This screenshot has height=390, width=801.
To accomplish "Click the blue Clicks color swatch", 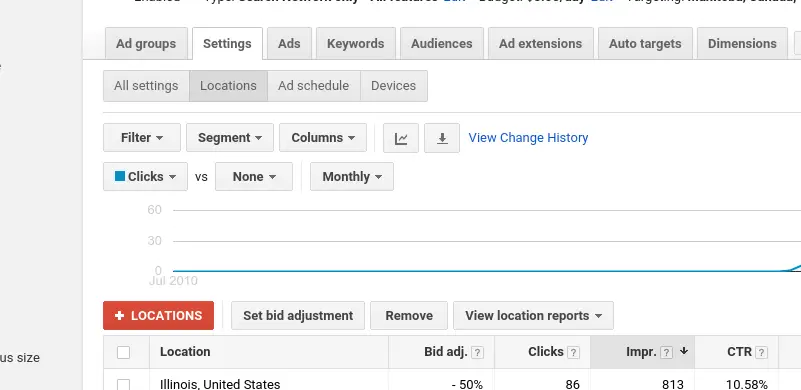I will (x=120, y=176).
